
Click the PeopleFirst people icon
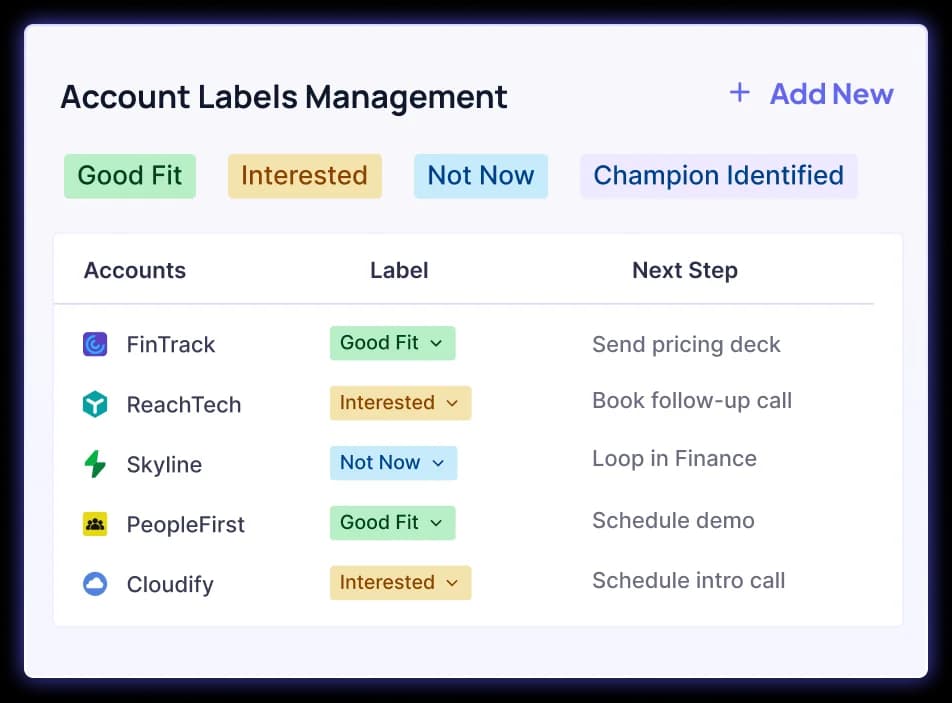(x=95, y=524)
